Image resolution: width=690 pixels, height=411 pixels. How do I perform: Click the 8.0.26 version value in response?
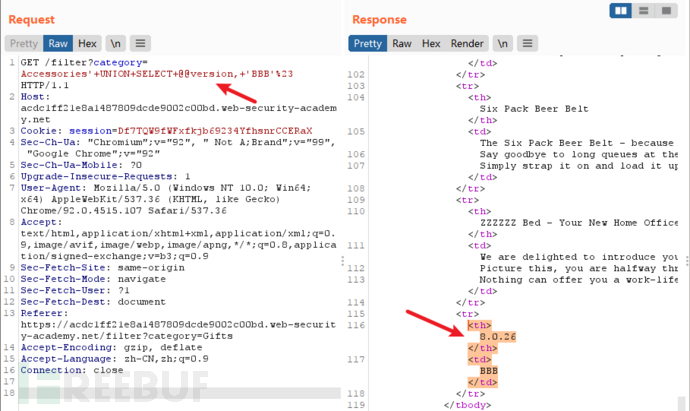(x=498, y=337)
